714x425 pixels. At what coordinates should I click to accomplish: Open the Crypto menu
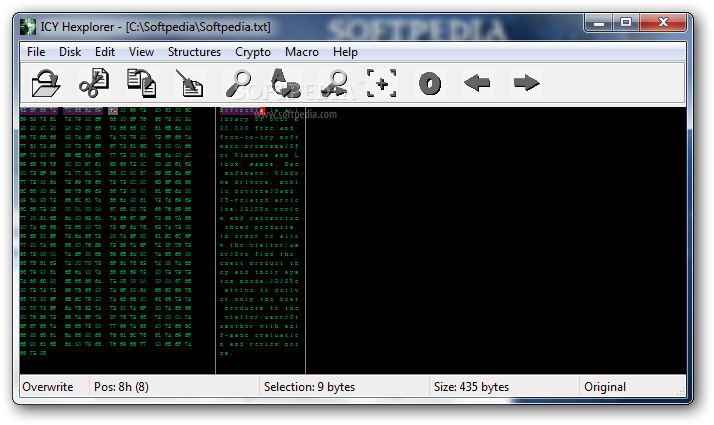click(253, 52)
